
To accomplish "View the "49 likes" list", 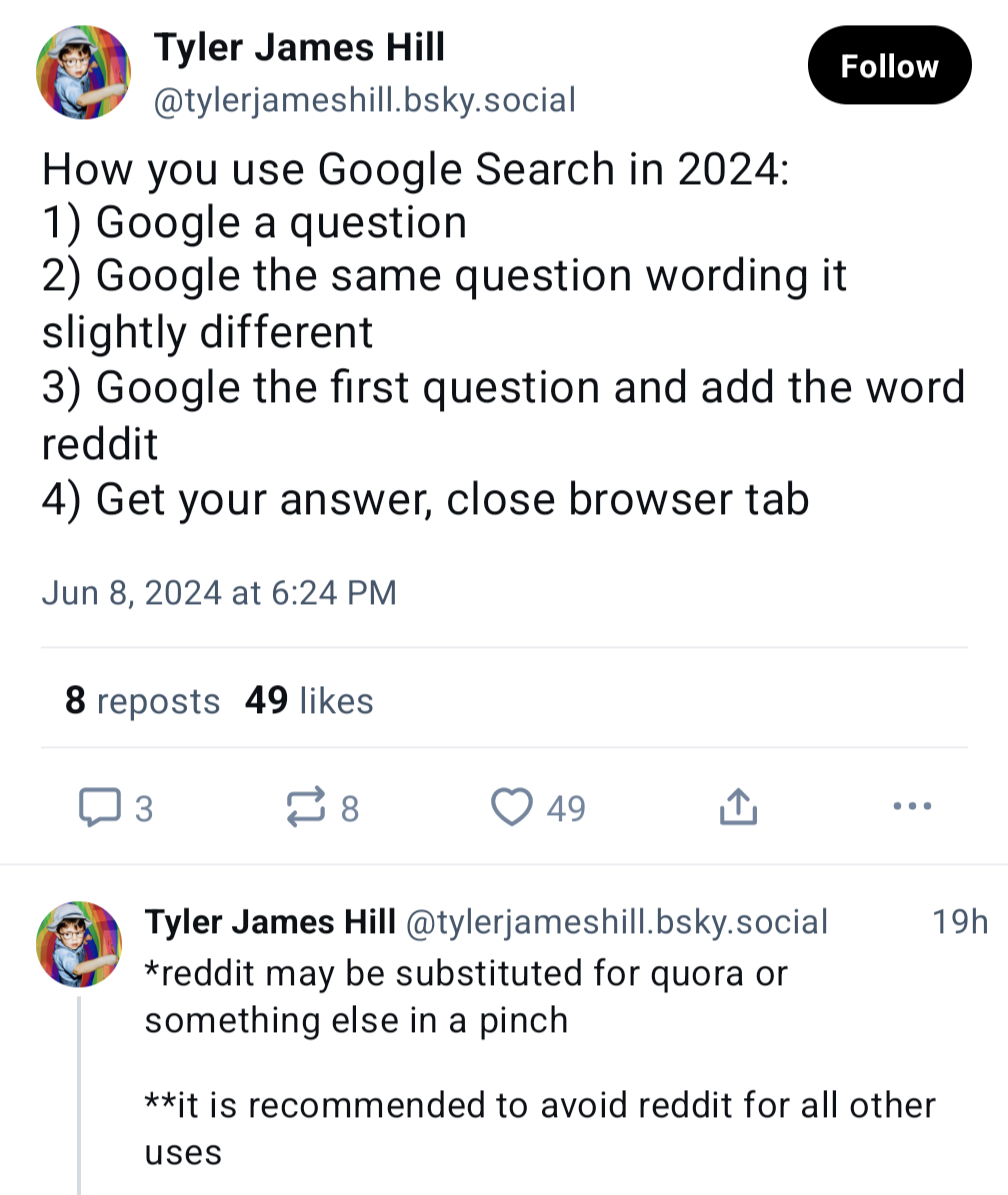I will (308, 701).
